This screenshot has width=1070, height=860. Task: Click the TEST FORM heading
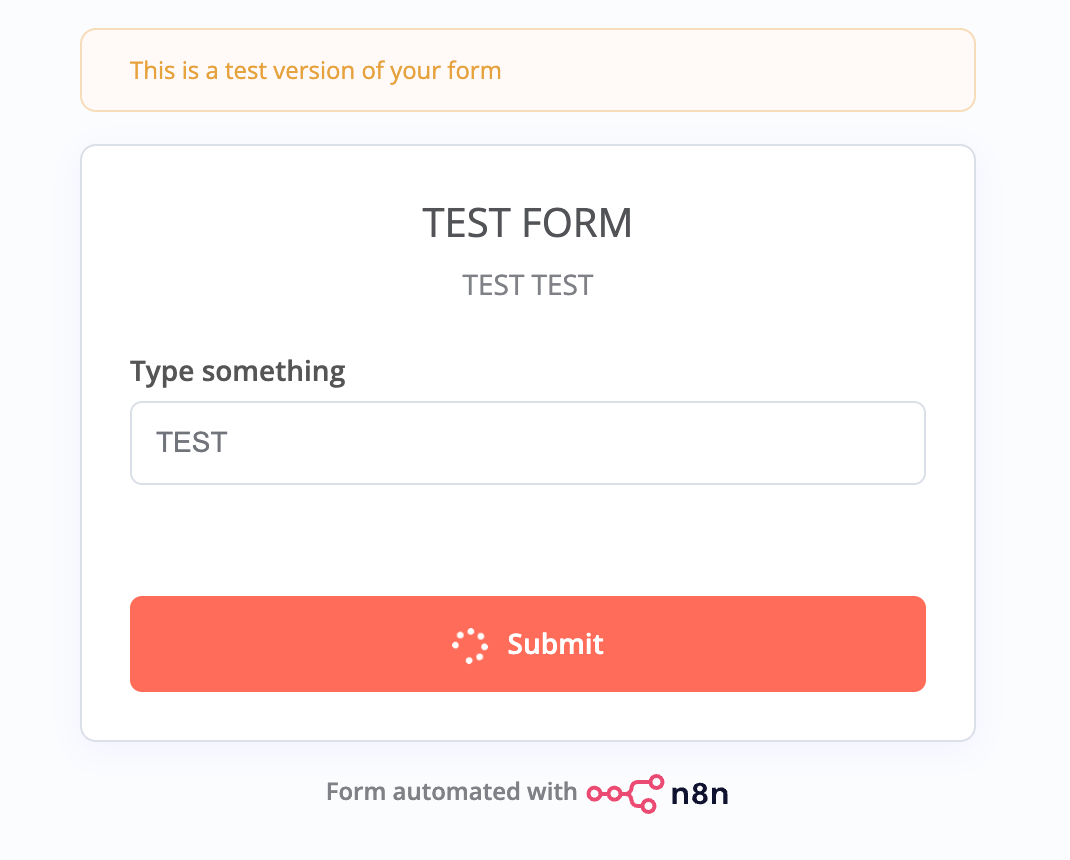[527, 223]
